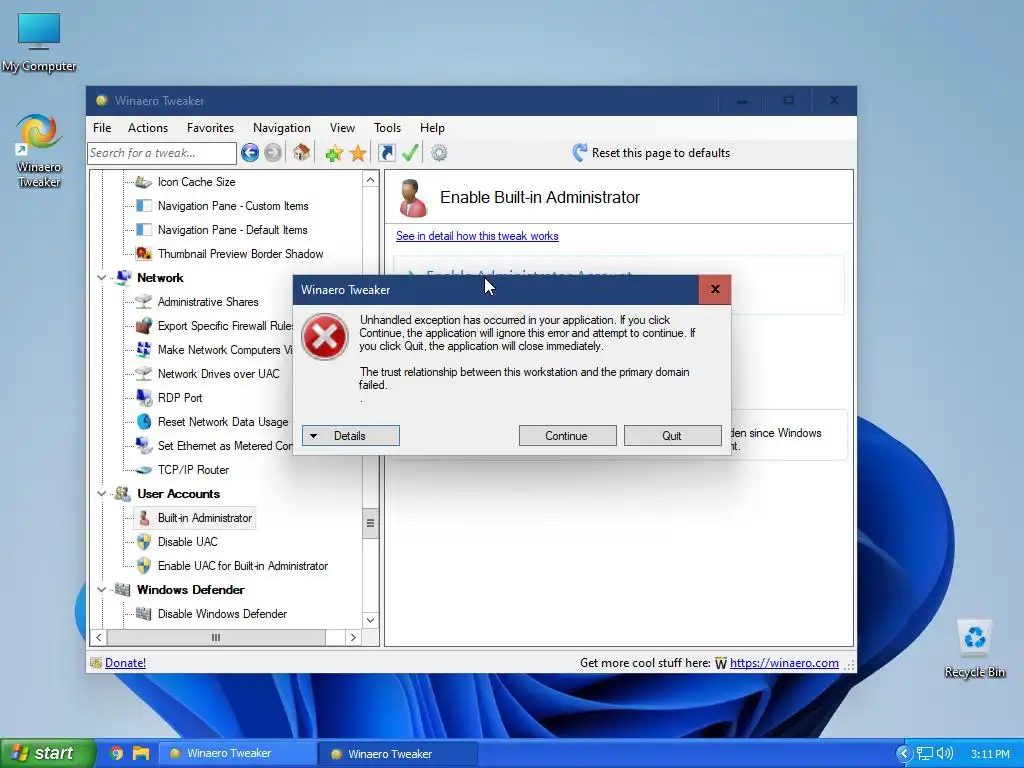Select Navigation Pane - Default Items

click(232, 230)
